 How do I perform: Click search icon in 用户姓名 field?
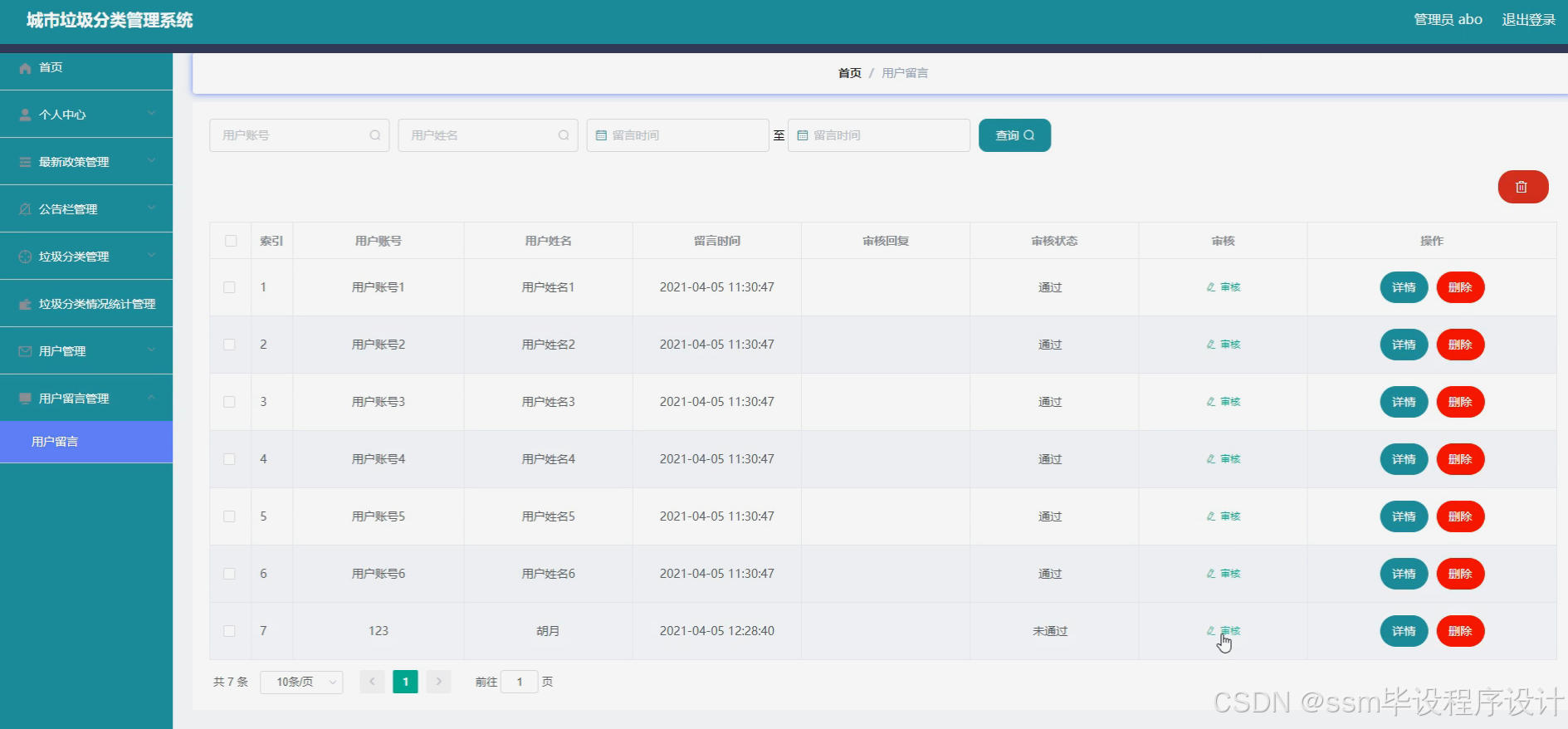(x=564, y=135)
